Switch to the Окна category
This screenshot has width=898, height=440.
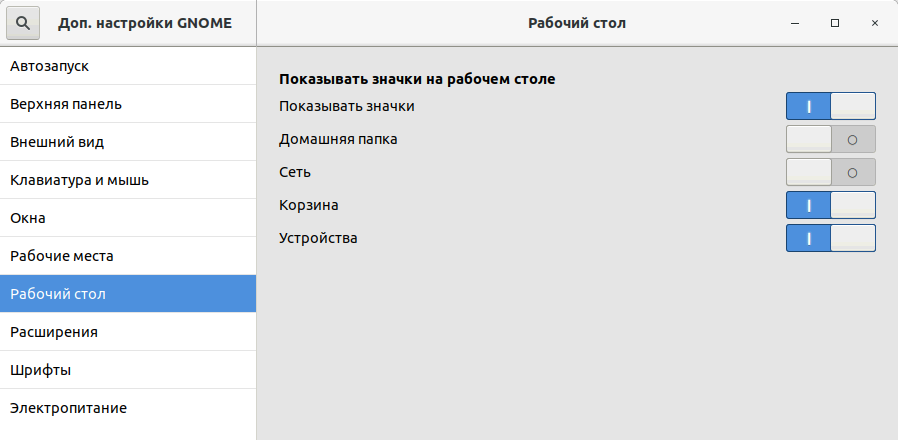tap(128, 218)
